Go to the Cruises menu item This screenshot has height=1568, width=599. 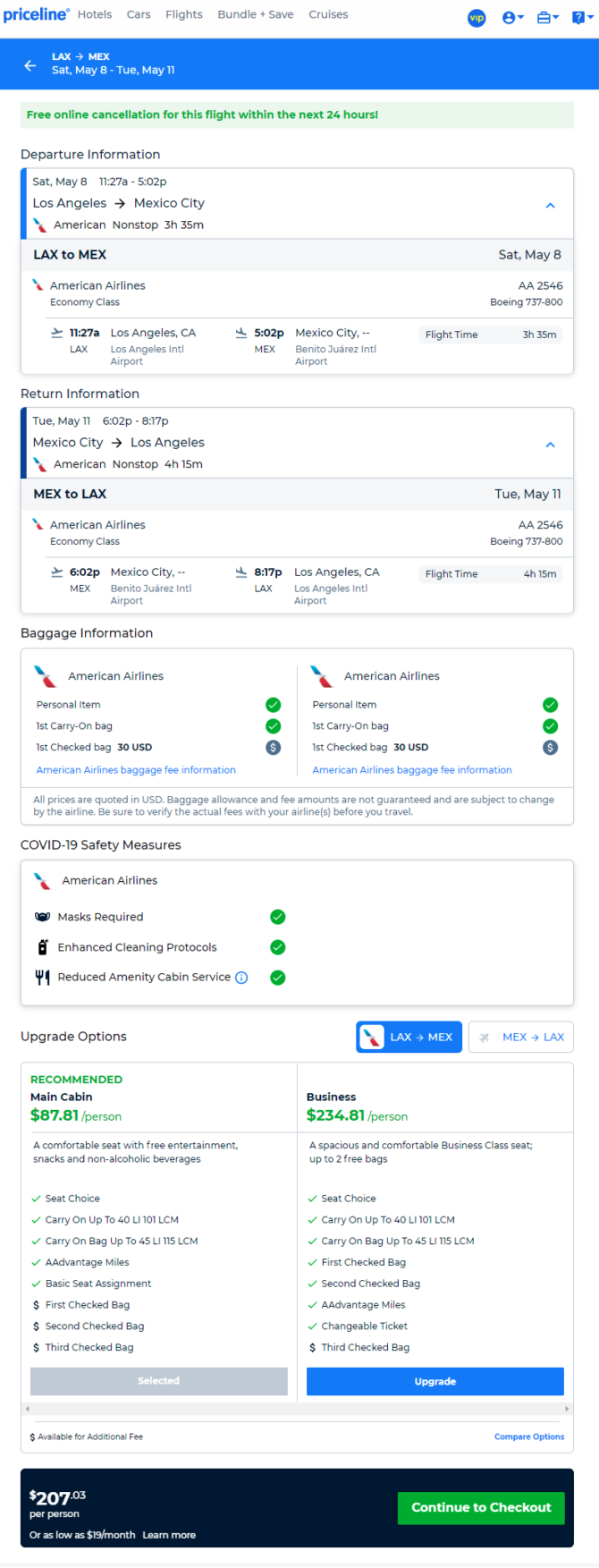point(328,14)
